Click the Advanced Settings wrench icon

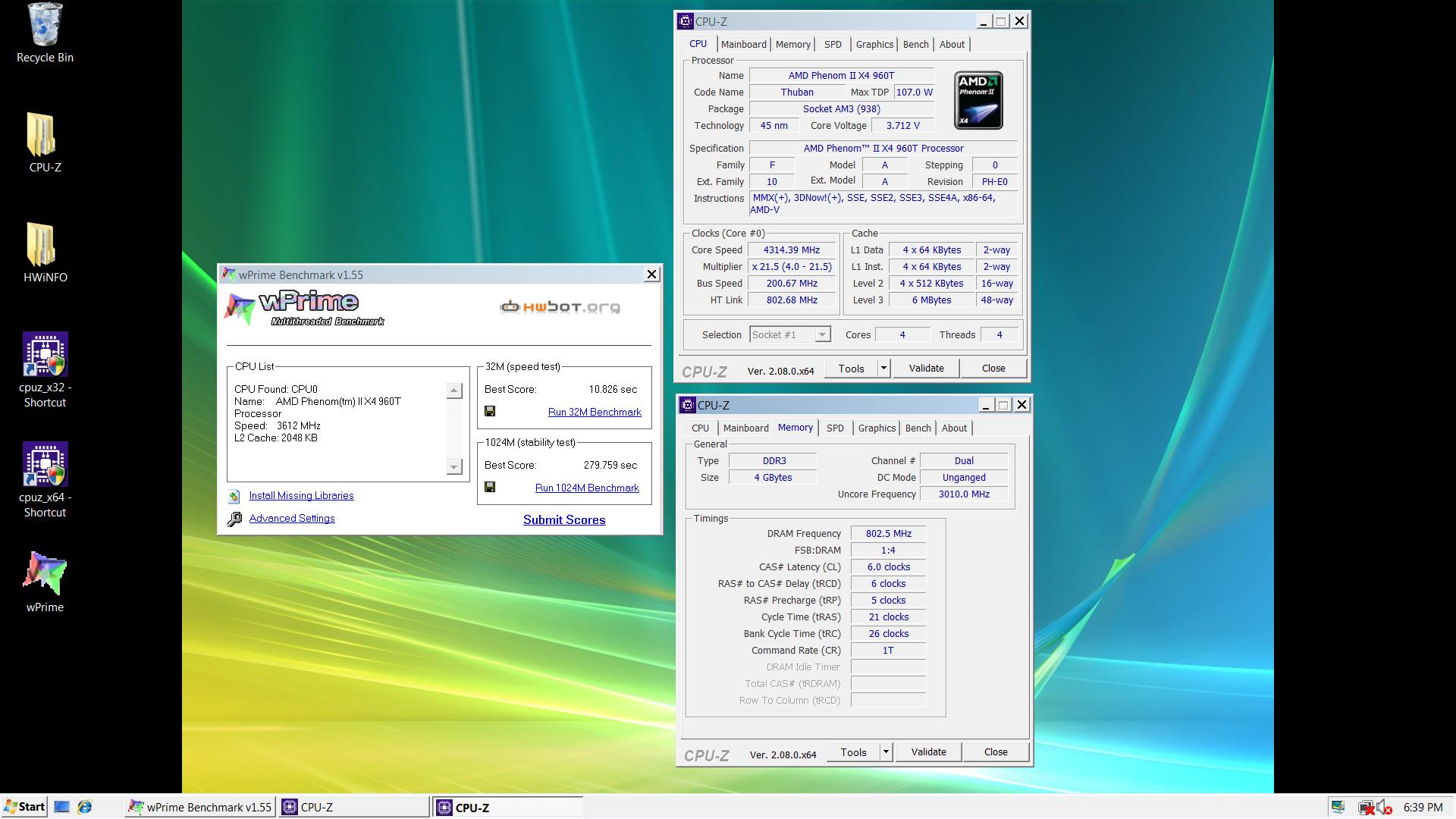point(234,519)
